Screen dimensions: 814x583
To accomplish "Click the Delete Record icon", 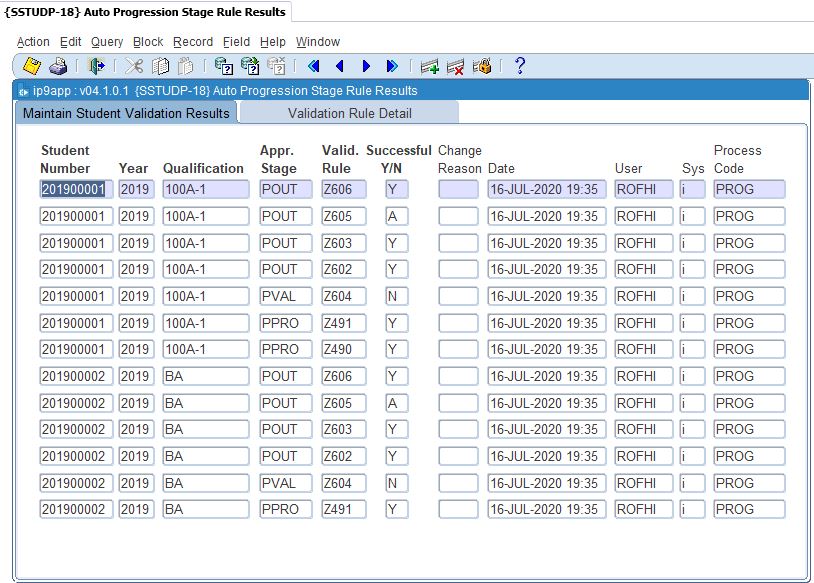I will click(x=456, y=67).
